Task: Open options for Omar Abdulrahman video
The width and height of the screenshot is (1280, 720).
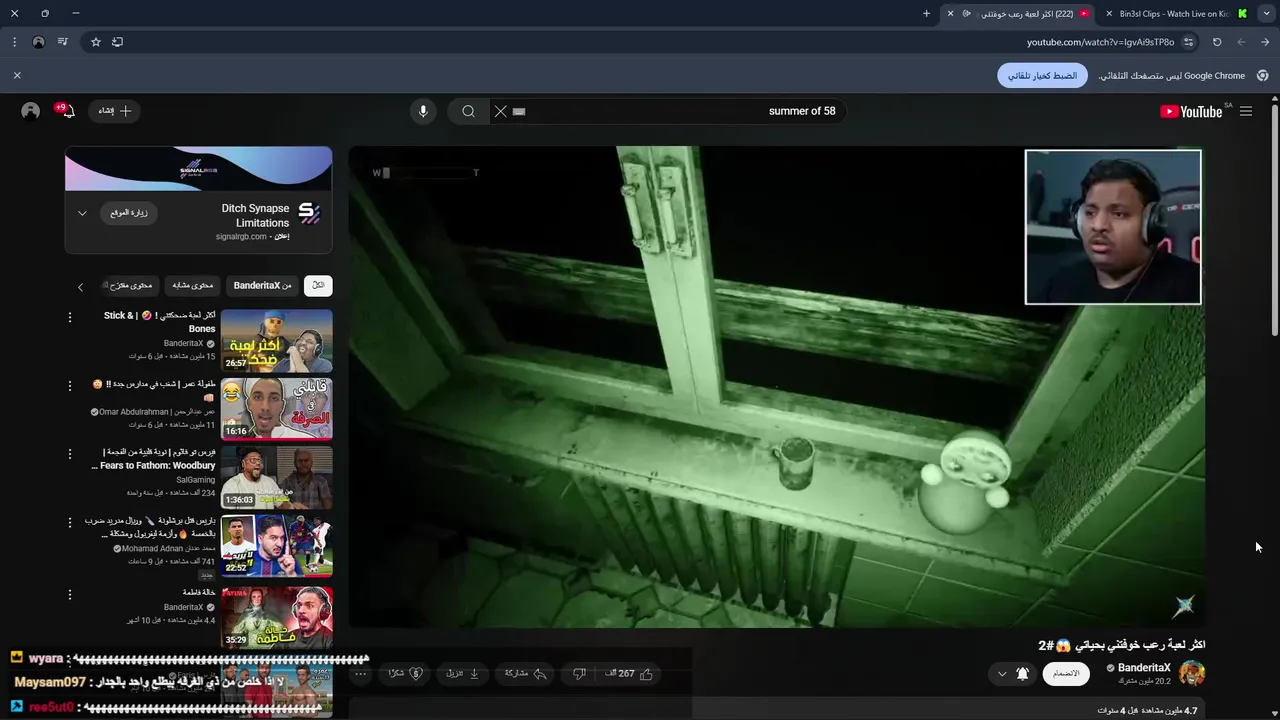Action: click(x=70, y=385)
